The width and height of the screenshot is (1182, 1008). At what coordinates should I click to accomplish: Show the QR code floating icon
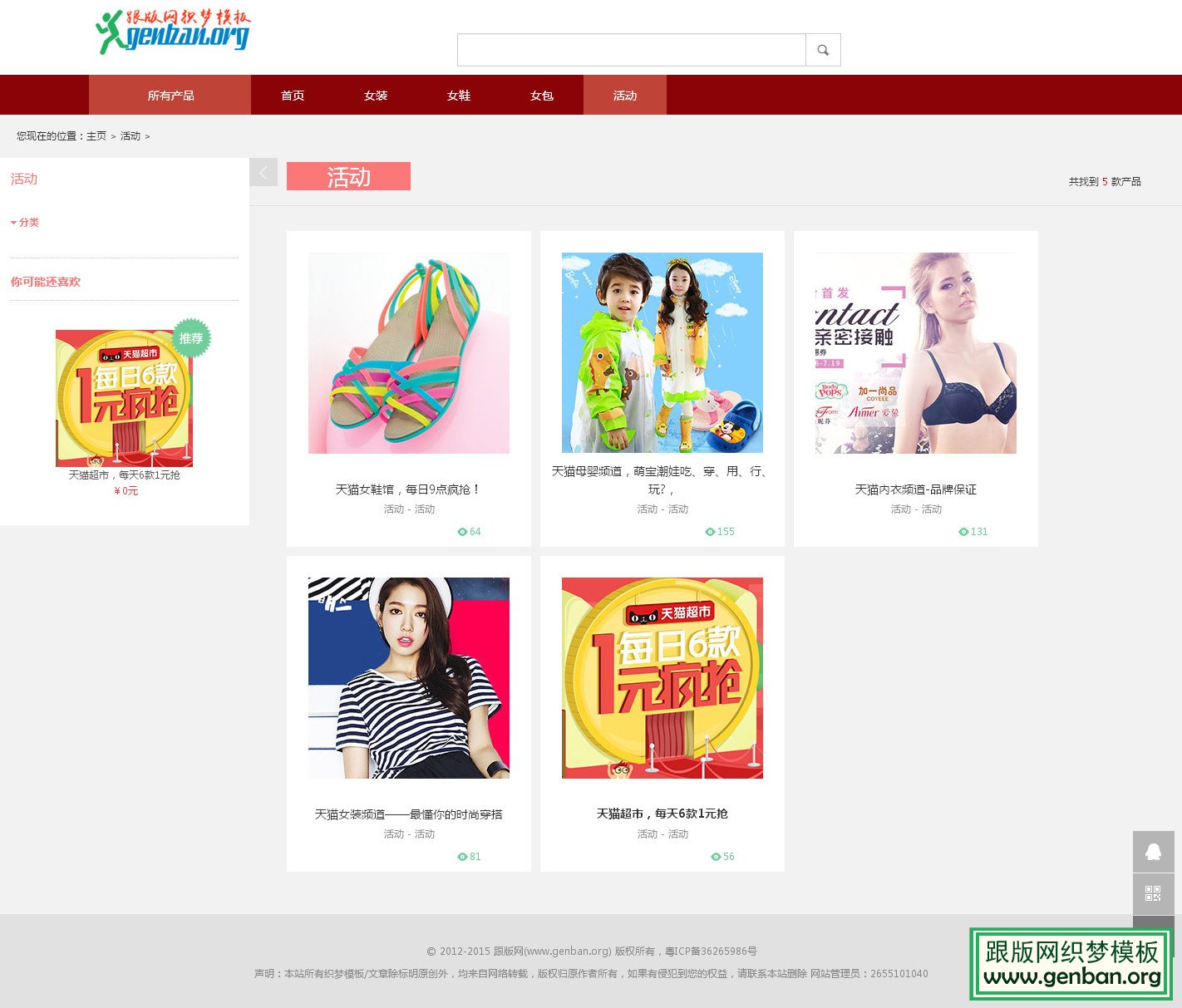click(1153, 893)
